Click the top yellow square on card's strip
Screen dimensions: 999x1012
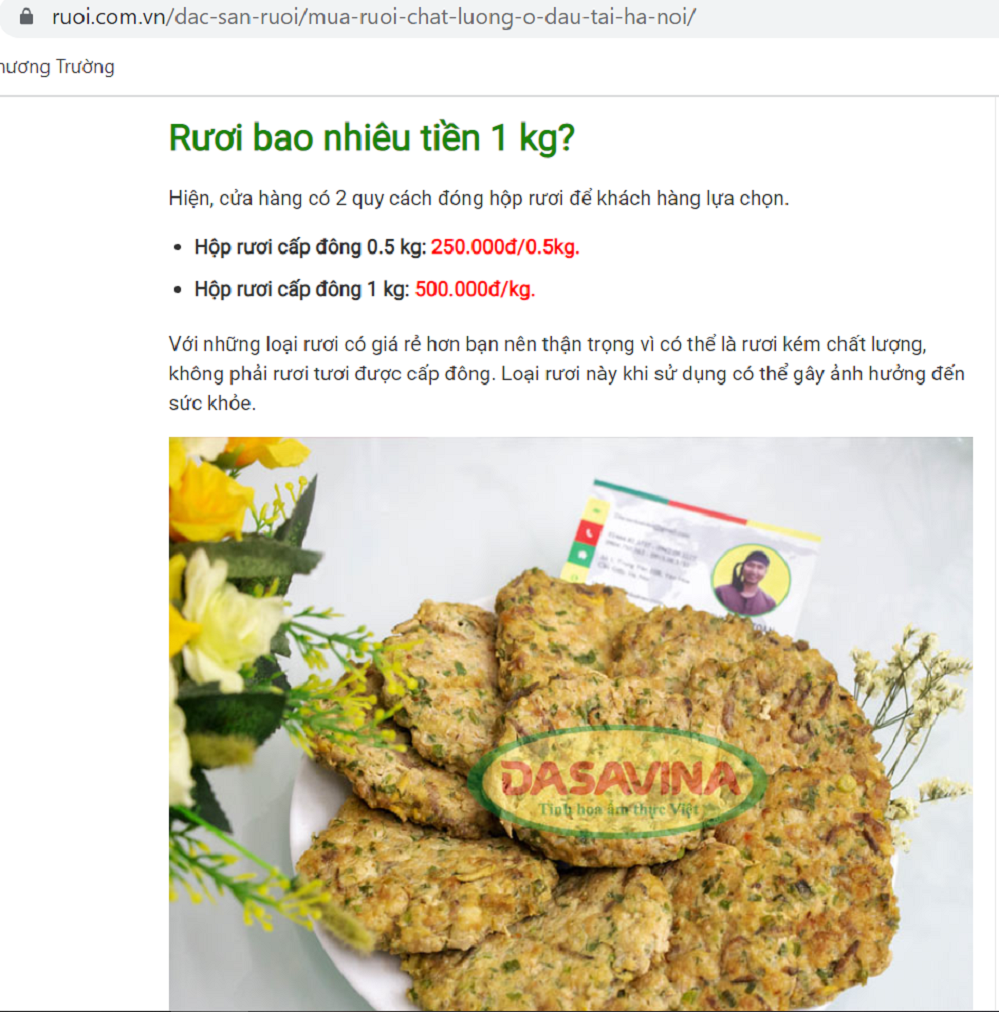tap(597, 509)
